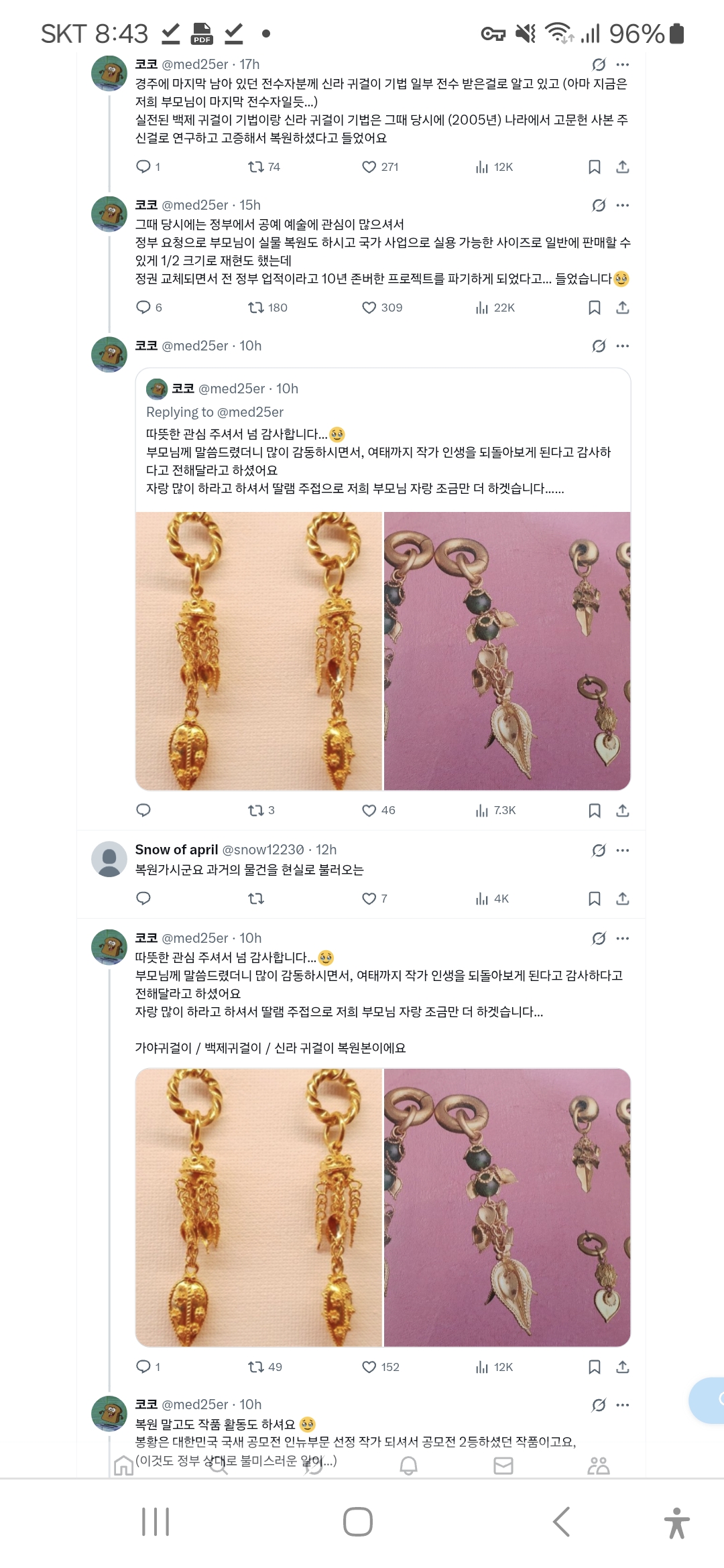Share the tweet with 309 likes

[623, 308]
